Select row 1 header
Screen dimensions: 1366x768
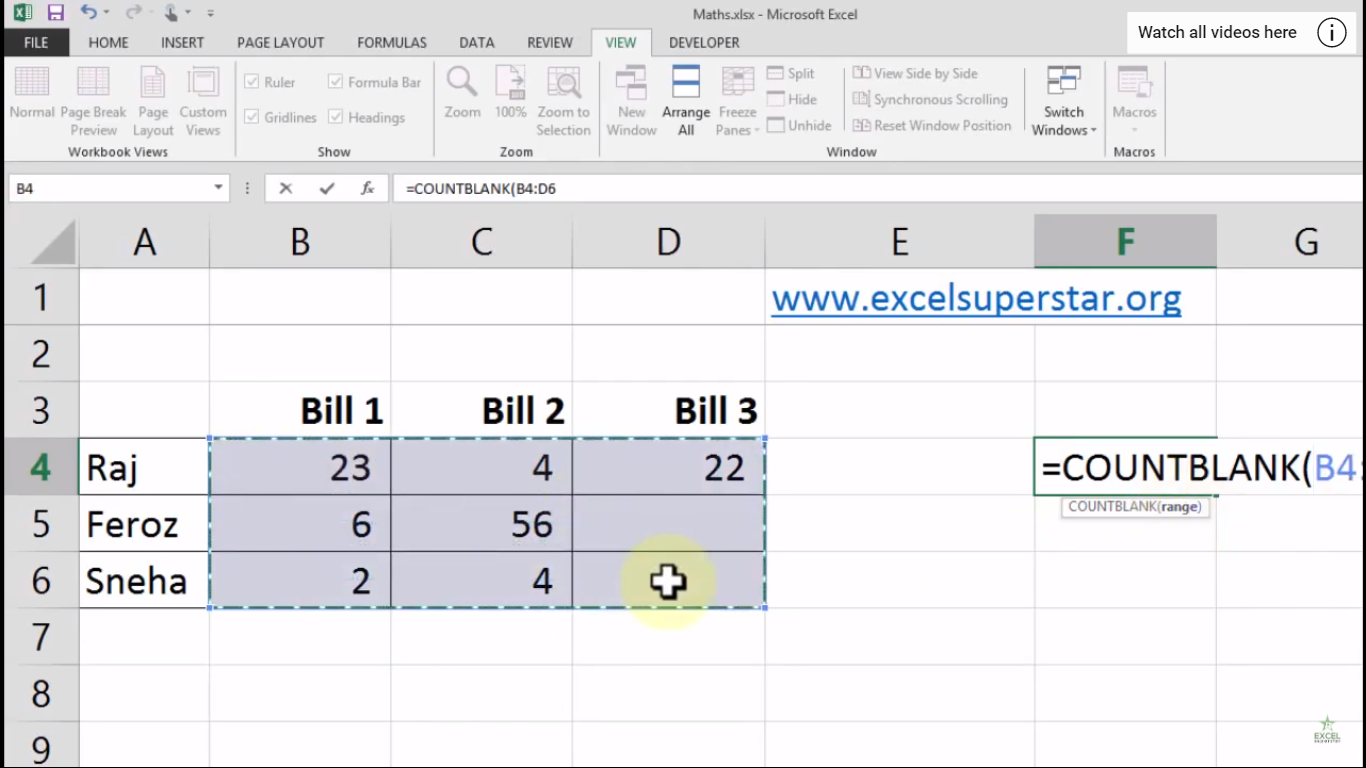point(41,297)
